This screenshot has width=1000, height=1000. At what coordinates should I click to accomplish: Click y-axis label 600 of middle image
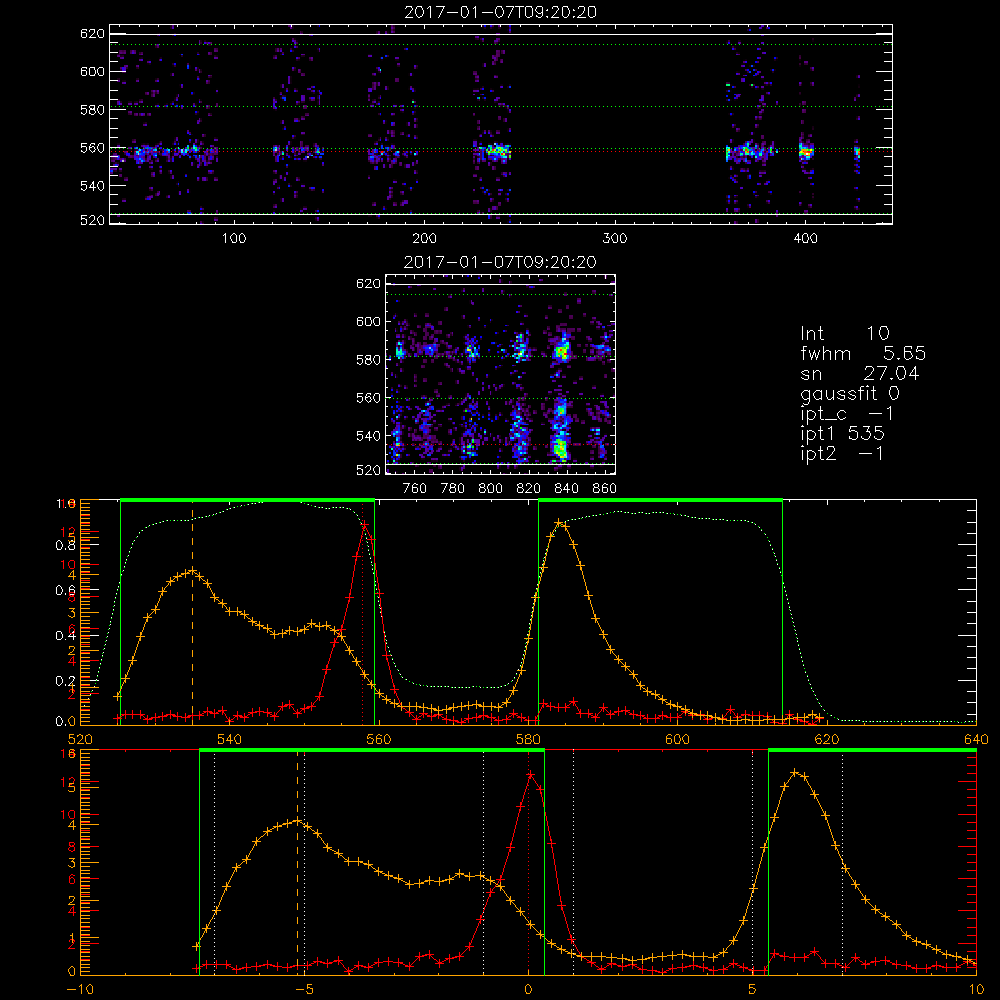(368, 321)
